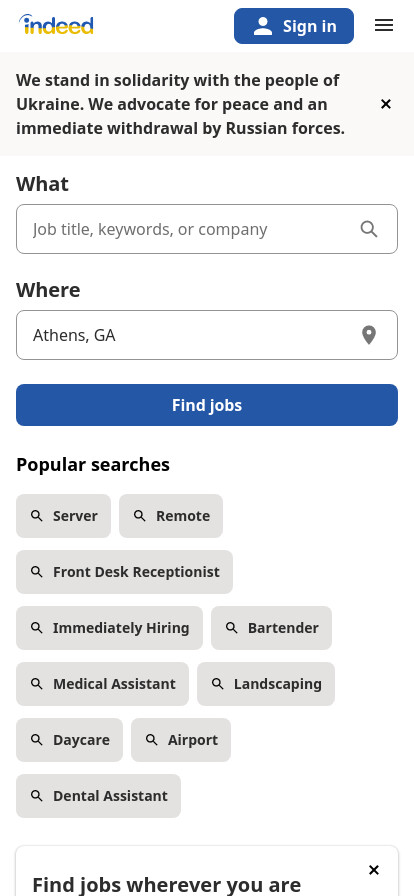Open Medical Assistant job search

(102, 684)
